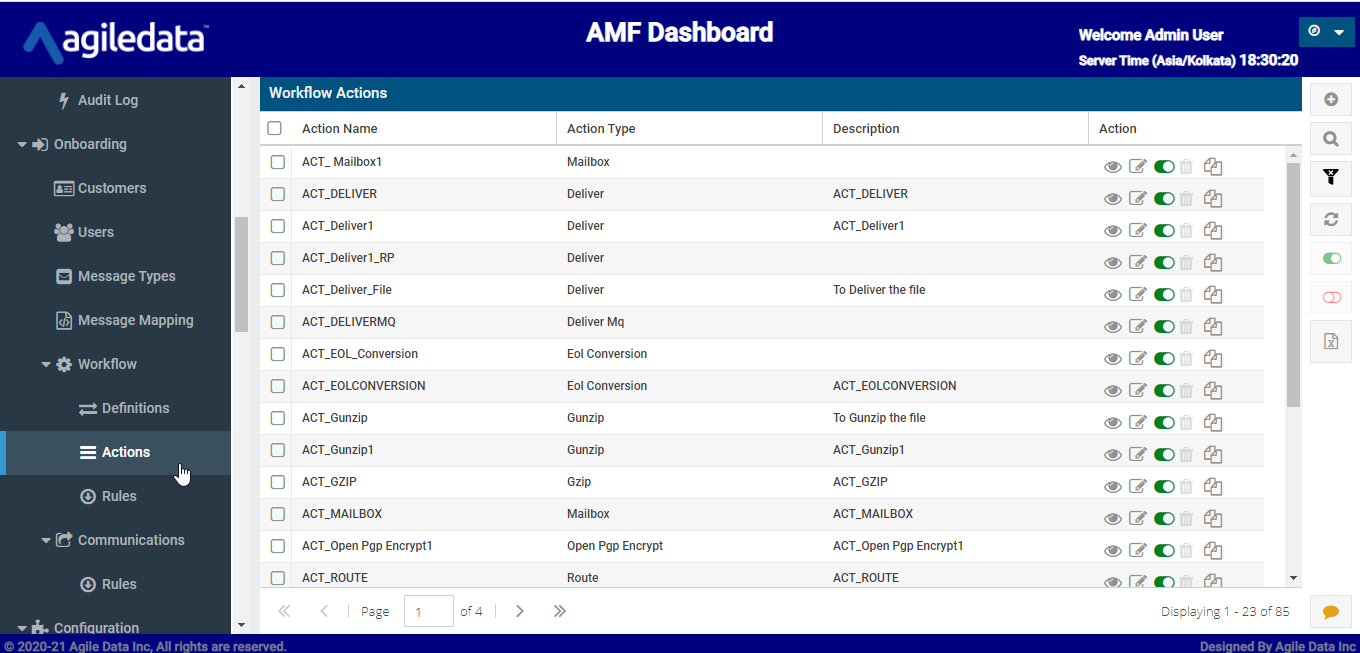Export list using the Excel file icon
The width and height of the screenshot is (1360, 653).
tap(1330, 341)
